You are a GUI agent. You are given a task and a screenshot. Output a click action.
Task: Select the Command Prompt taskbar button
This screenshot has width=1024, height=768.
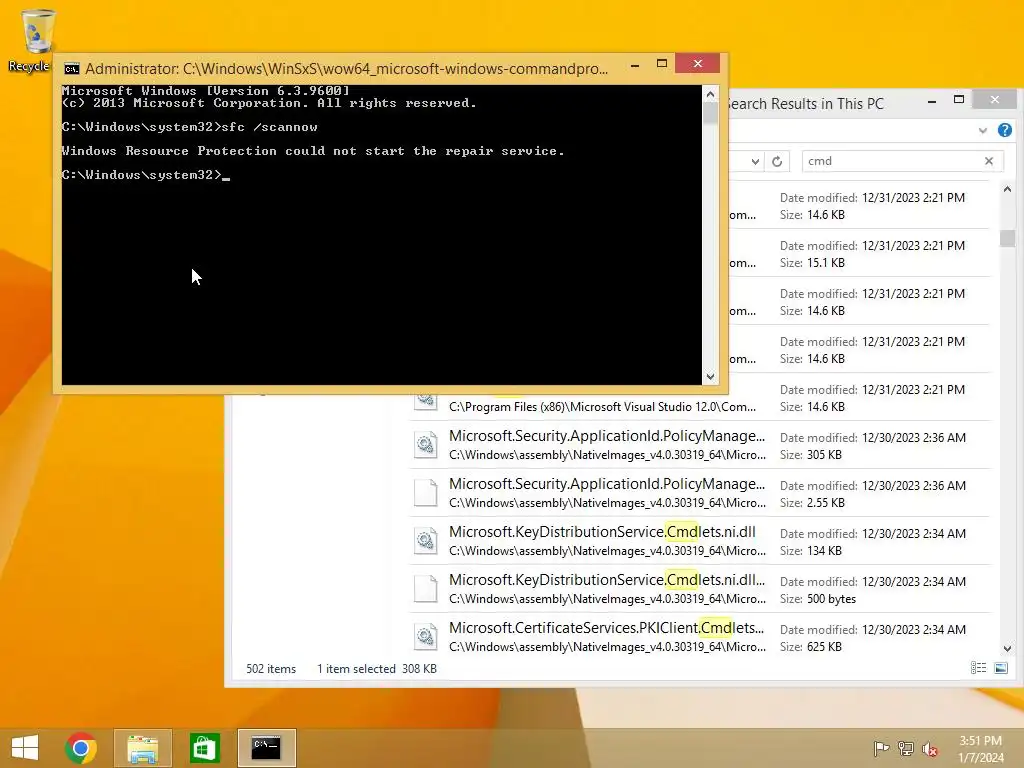pos(266,748)
